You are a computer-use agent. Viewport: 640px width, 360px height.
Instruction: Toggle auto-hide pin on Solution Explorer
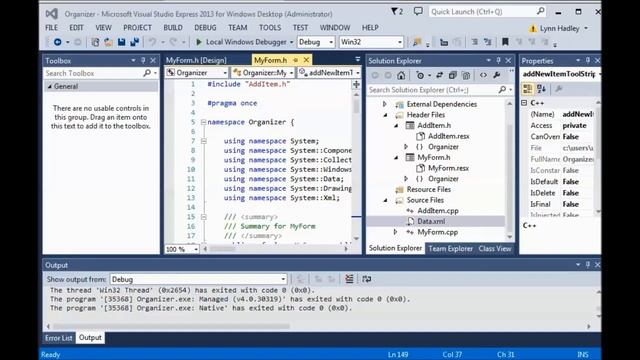(498, 60)
